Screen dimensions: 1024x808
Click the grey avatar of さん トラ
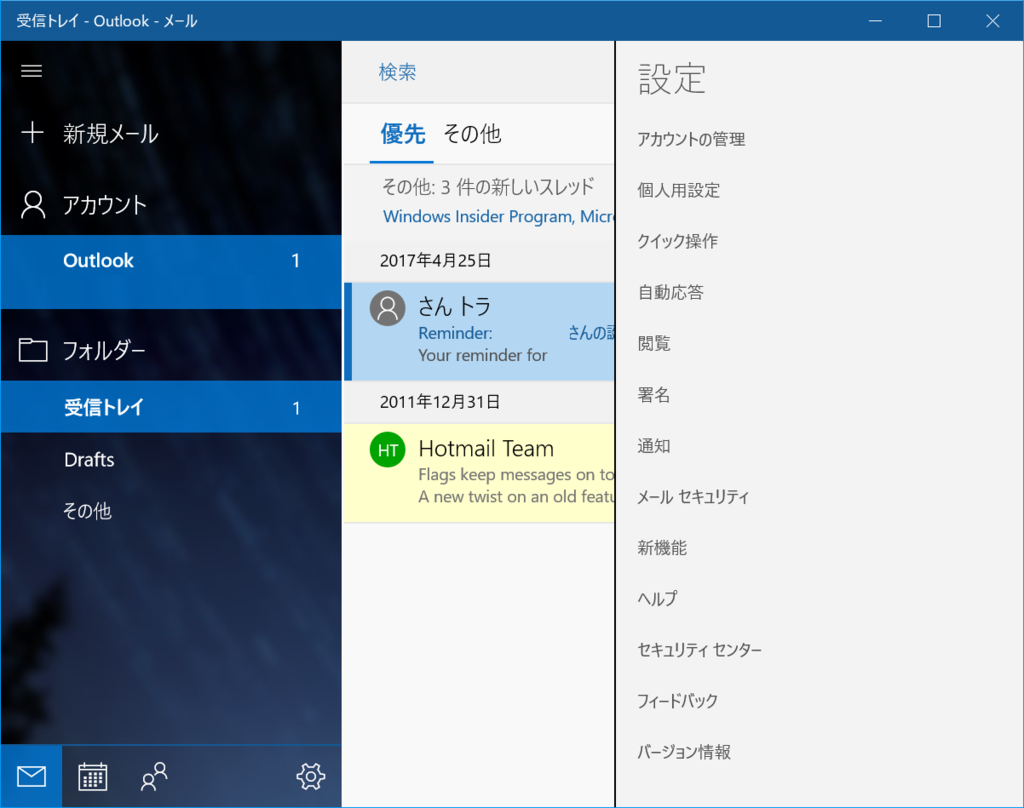(x=387, y=308)
